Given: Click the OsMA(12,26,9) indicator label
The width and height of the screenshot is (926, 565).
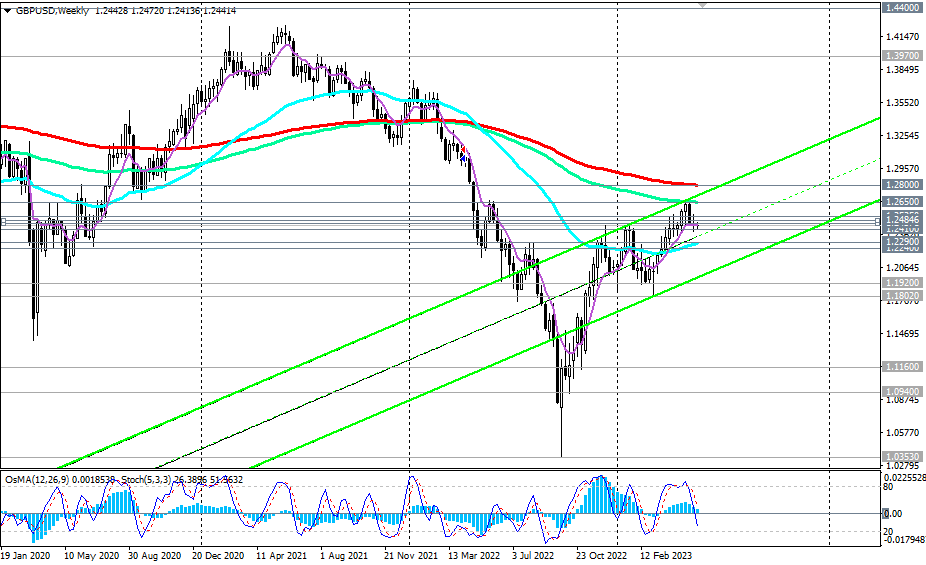Looking at the screenshot, I should pyautogui.click(x=37, y=479).
